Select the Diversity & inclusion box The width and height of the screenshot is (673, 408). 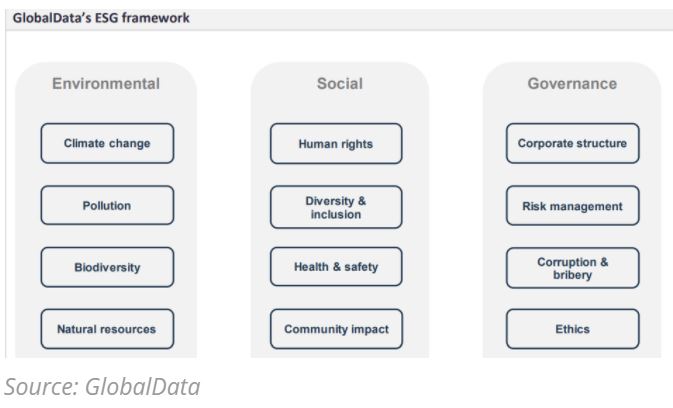[x=336, y=206]
